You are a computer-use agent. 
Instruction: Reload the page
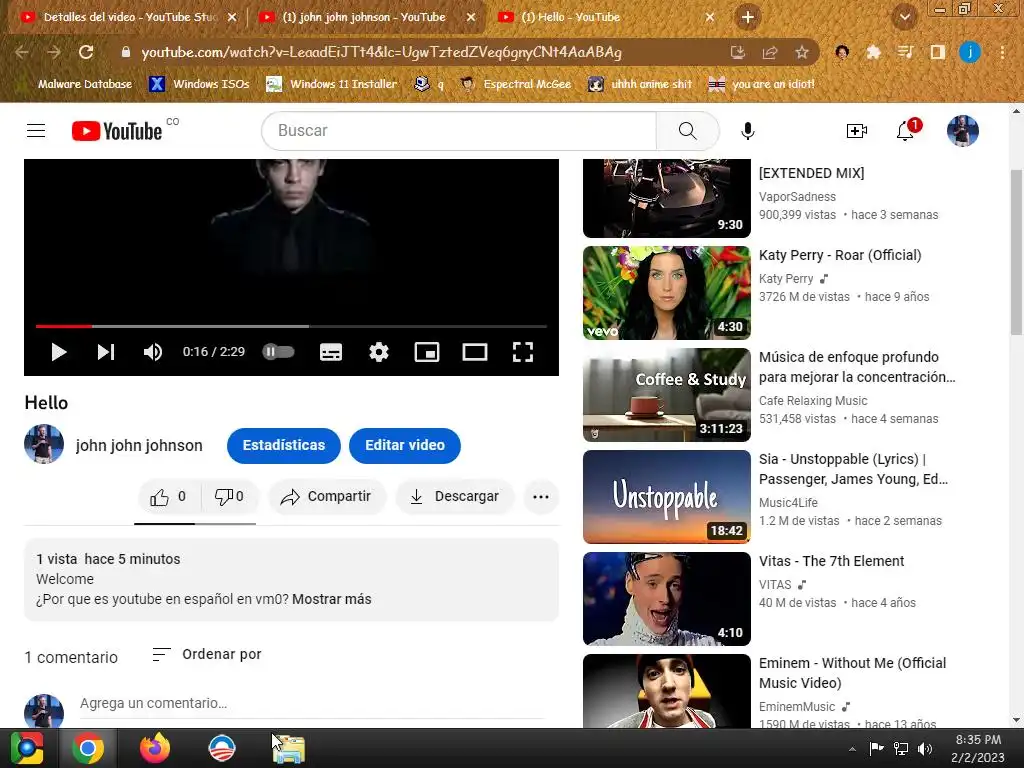86,52
